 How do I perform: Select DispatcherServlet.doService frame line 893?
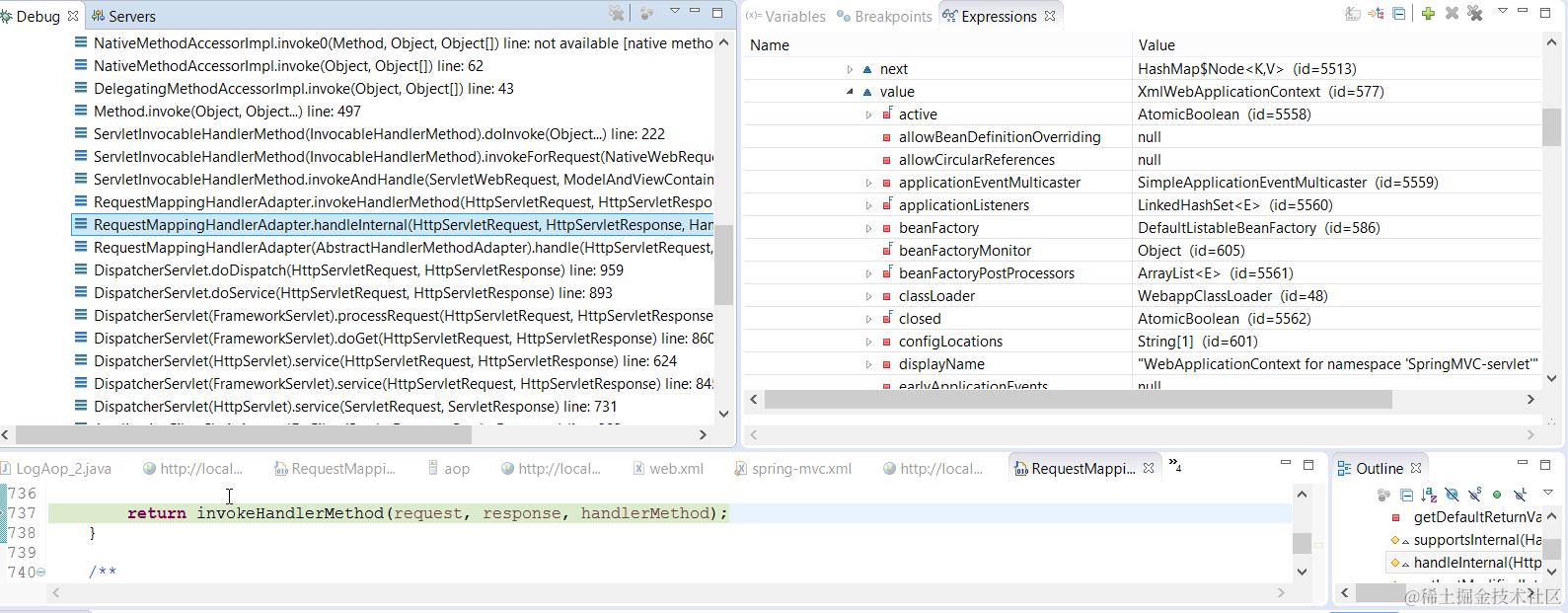click(x=353, y=293)
